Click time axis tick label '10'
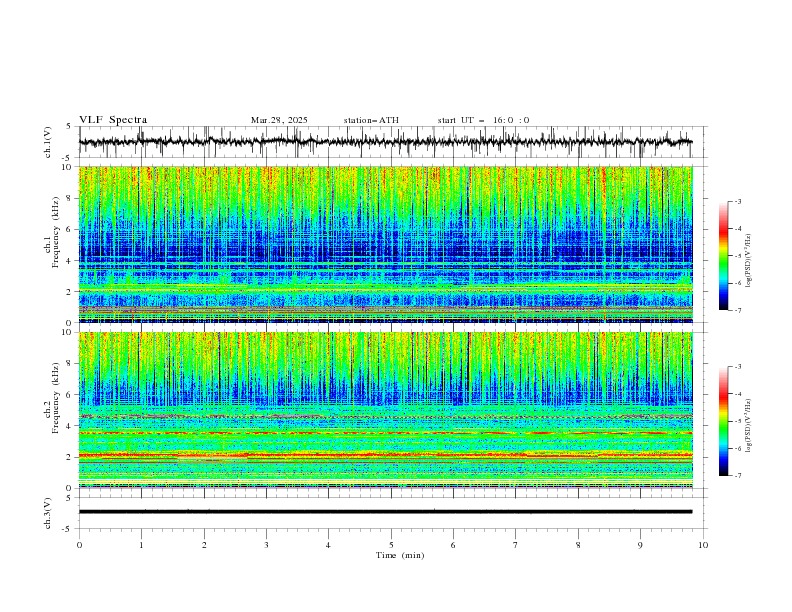 [x=703, y=545]
